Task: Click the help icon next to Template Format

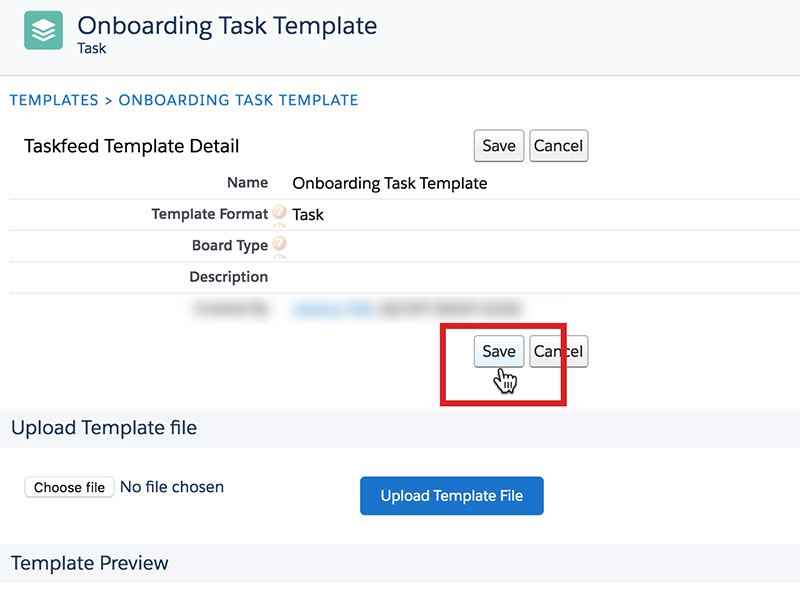Action: pyautogui.click(x=279, y=211)
